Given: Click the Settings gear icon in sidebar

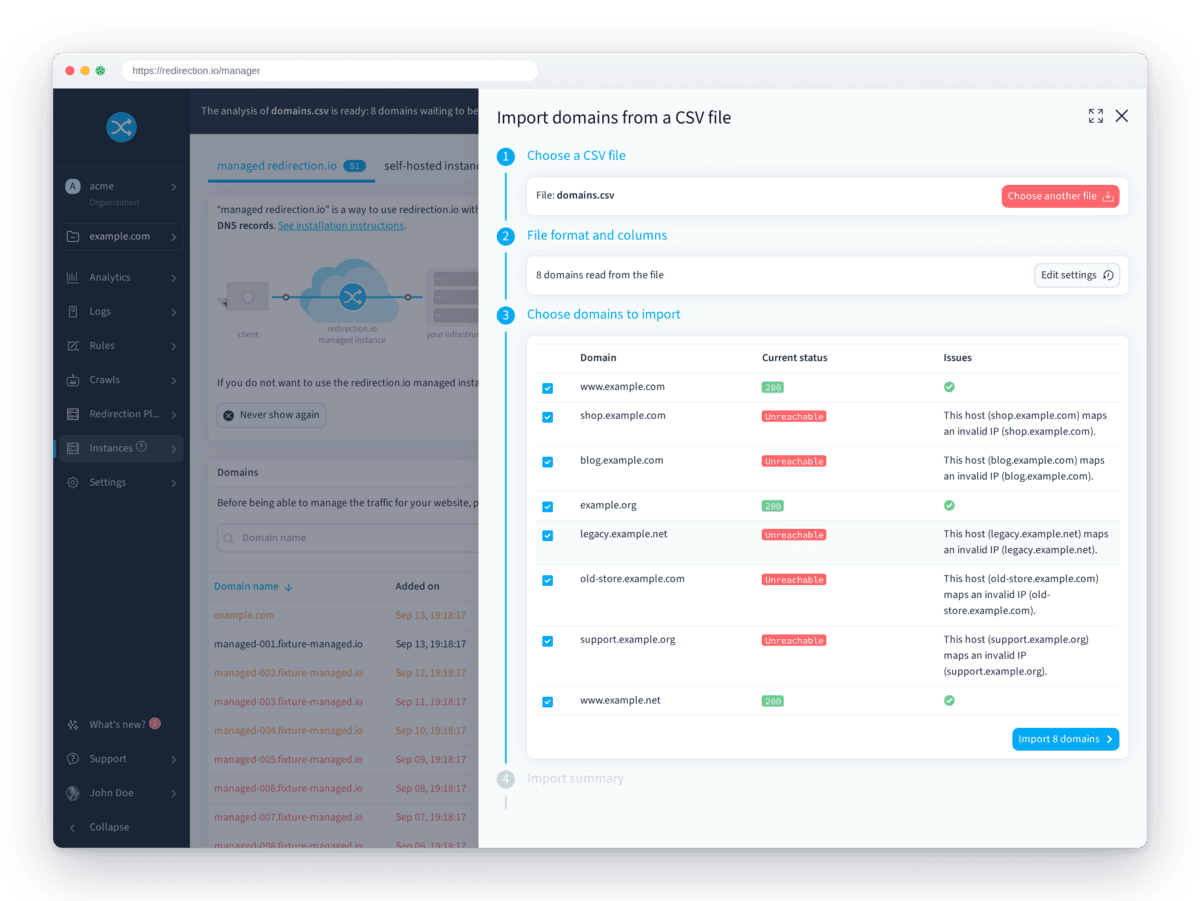Looking at the screenshot, I should (x=73, y=482).
